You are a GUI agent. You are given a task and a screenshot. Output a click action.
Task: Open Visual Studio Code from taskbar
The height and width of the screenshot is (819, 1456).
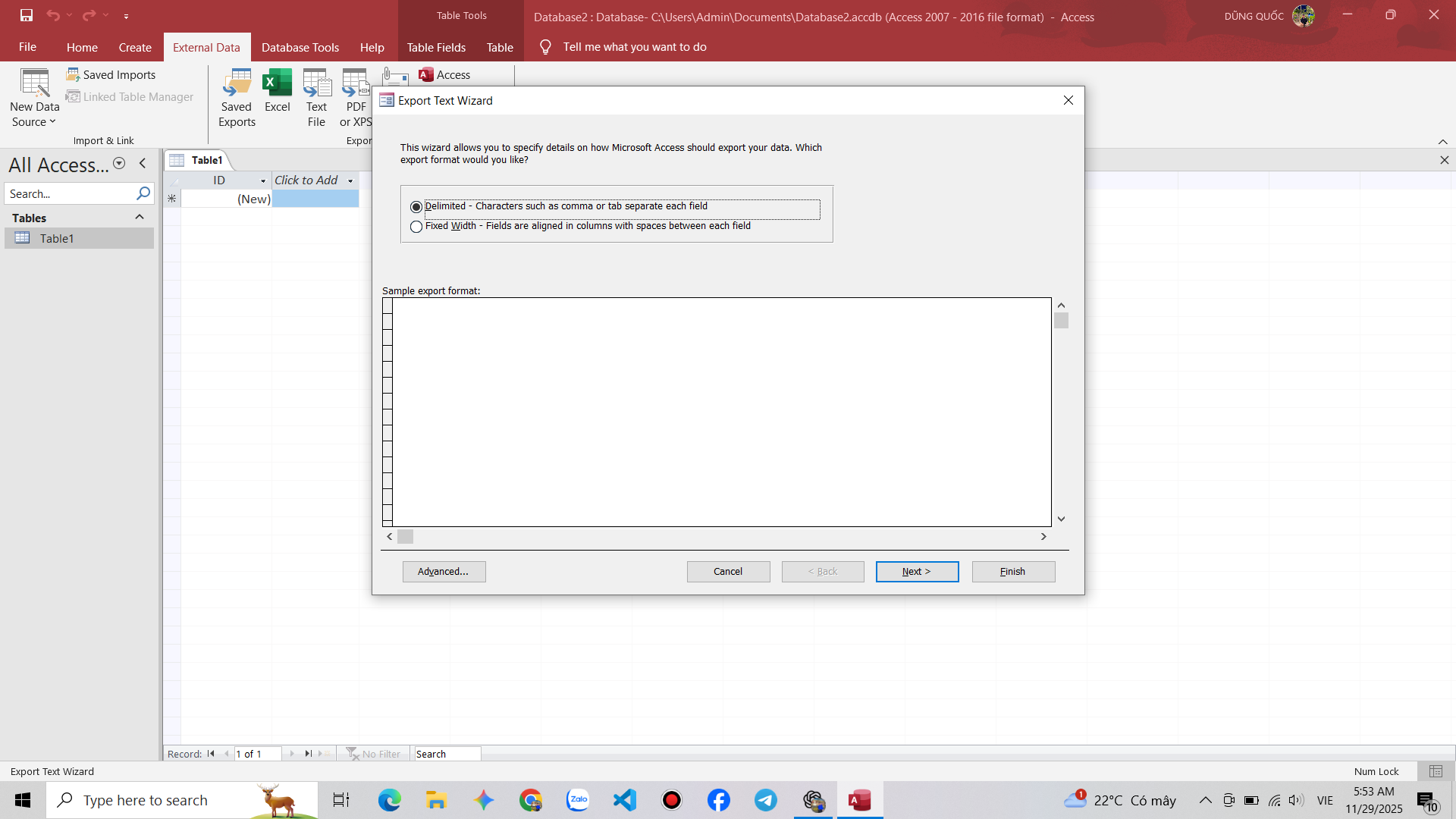tap(625, 800)
